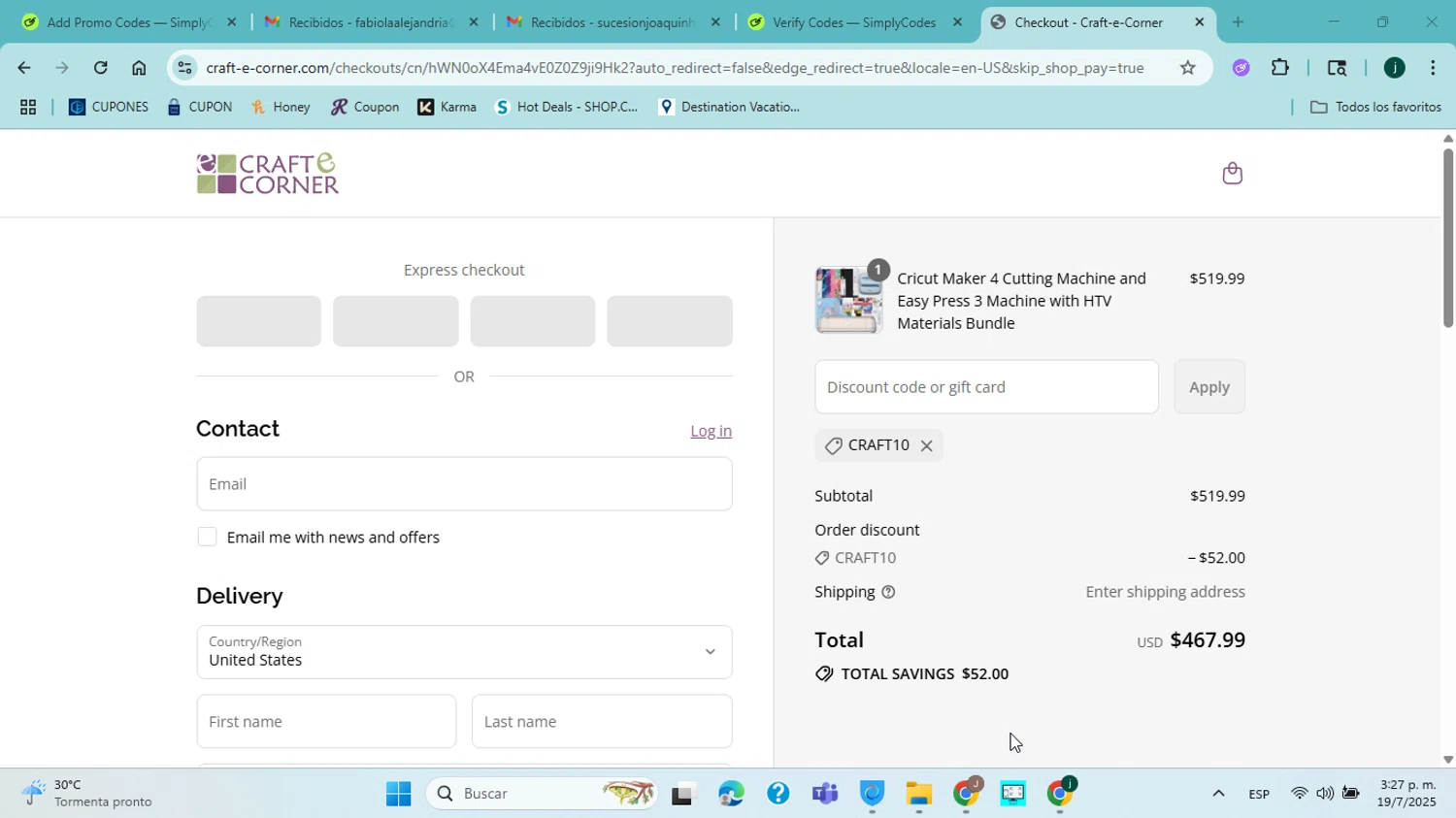Screen dimensions: 1456x818
Task: Remove the CRAFT10 discount code tag
Action: [x=926, y=446]
